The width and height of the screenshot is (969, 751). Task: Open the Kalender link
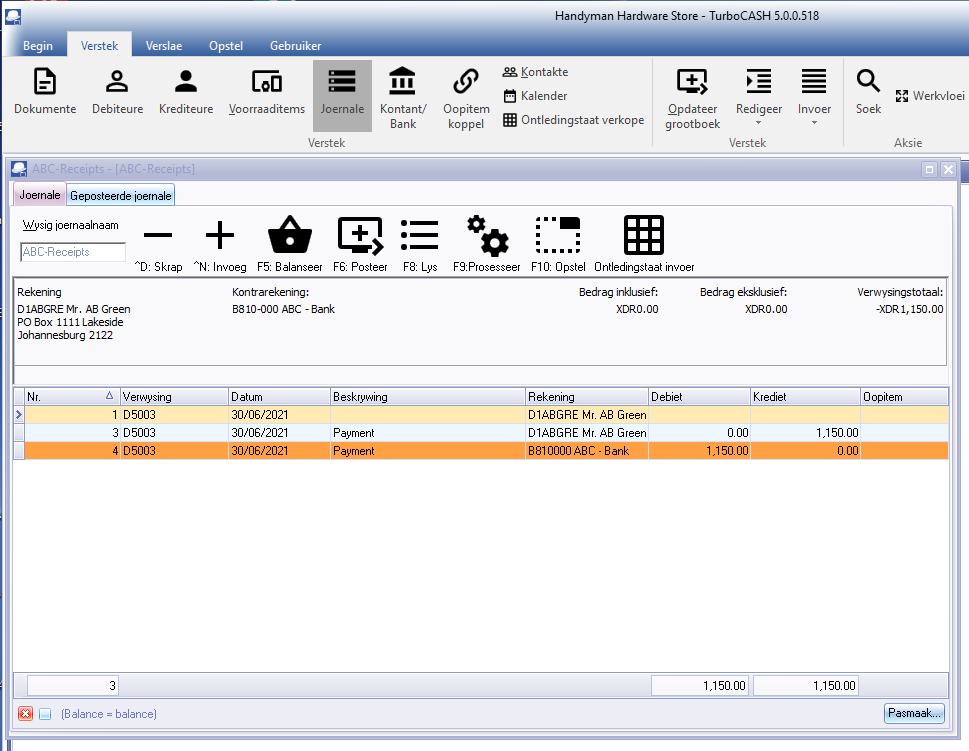543,96
